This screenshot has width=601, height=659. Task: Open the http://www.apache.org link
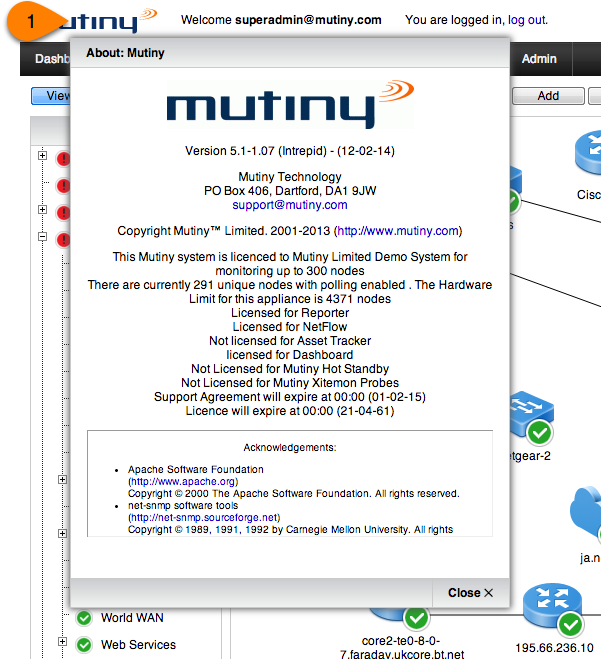(x=183, y=482)
